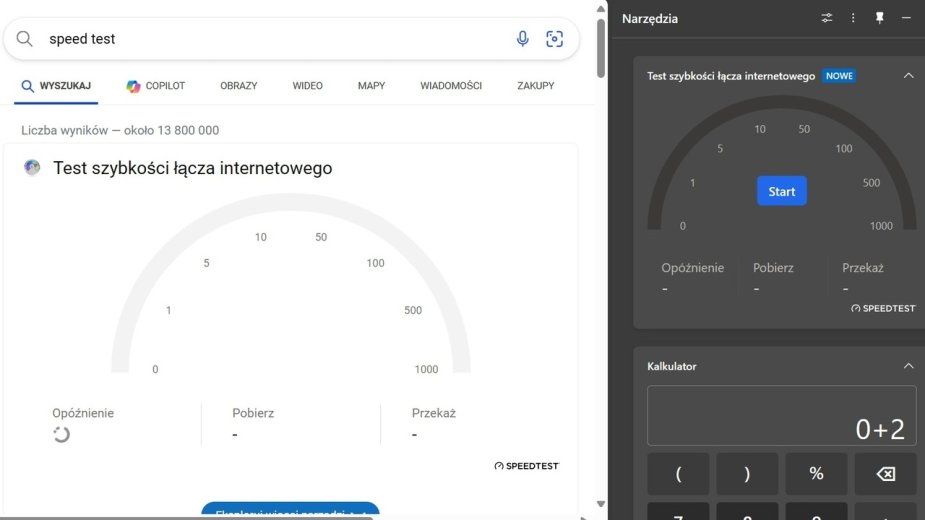Open the COPILOT tab
Screen dimensions: 925x520
156,86
